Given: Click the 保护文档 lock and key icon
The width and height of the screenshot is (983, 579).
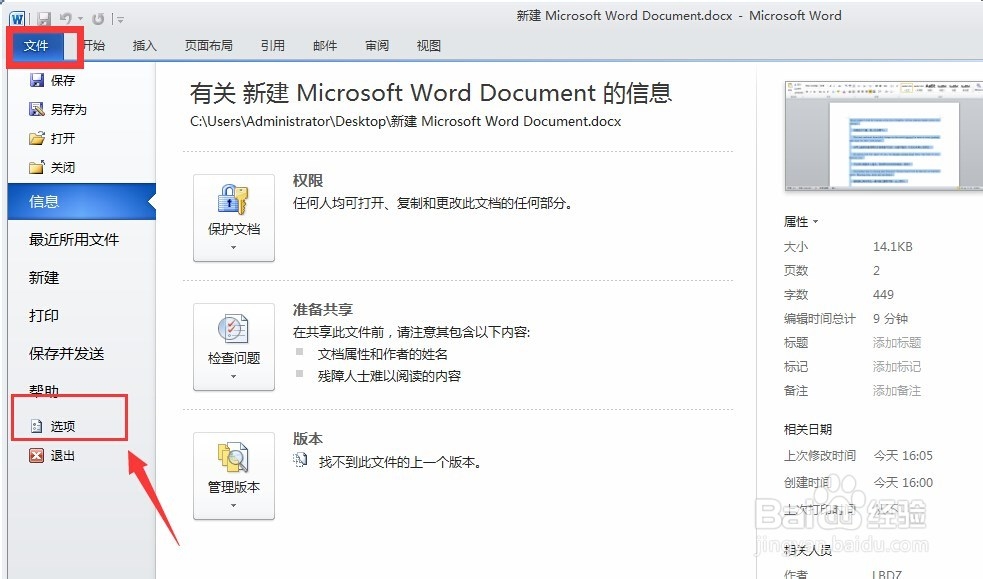Looking at the screenshot, I should click(x=233, y=200).
